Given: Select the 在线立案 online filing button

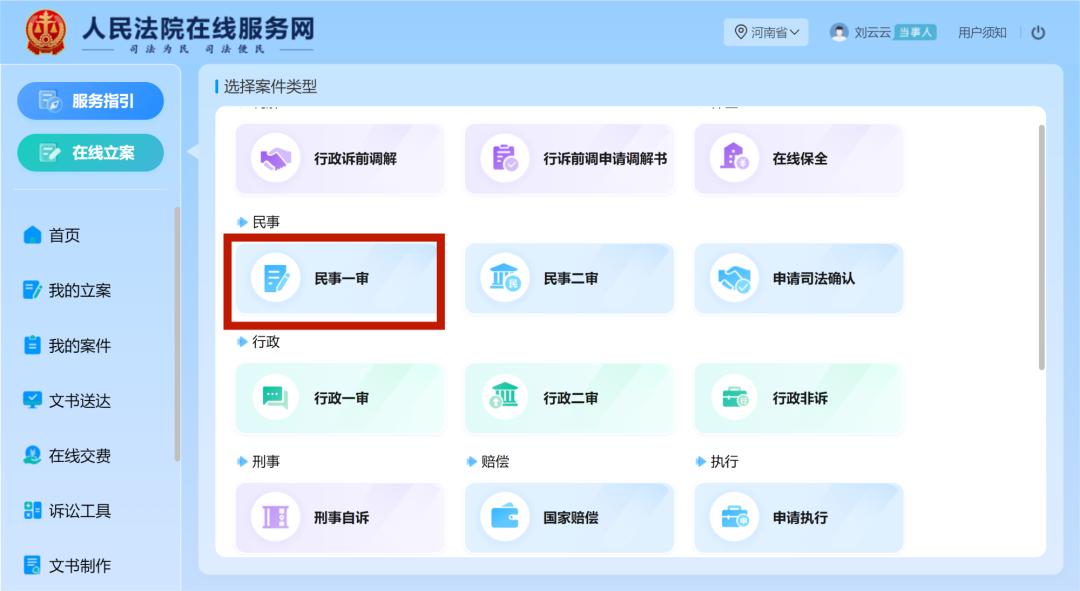Looking at the screenshot, I should [x=90, y=152].
